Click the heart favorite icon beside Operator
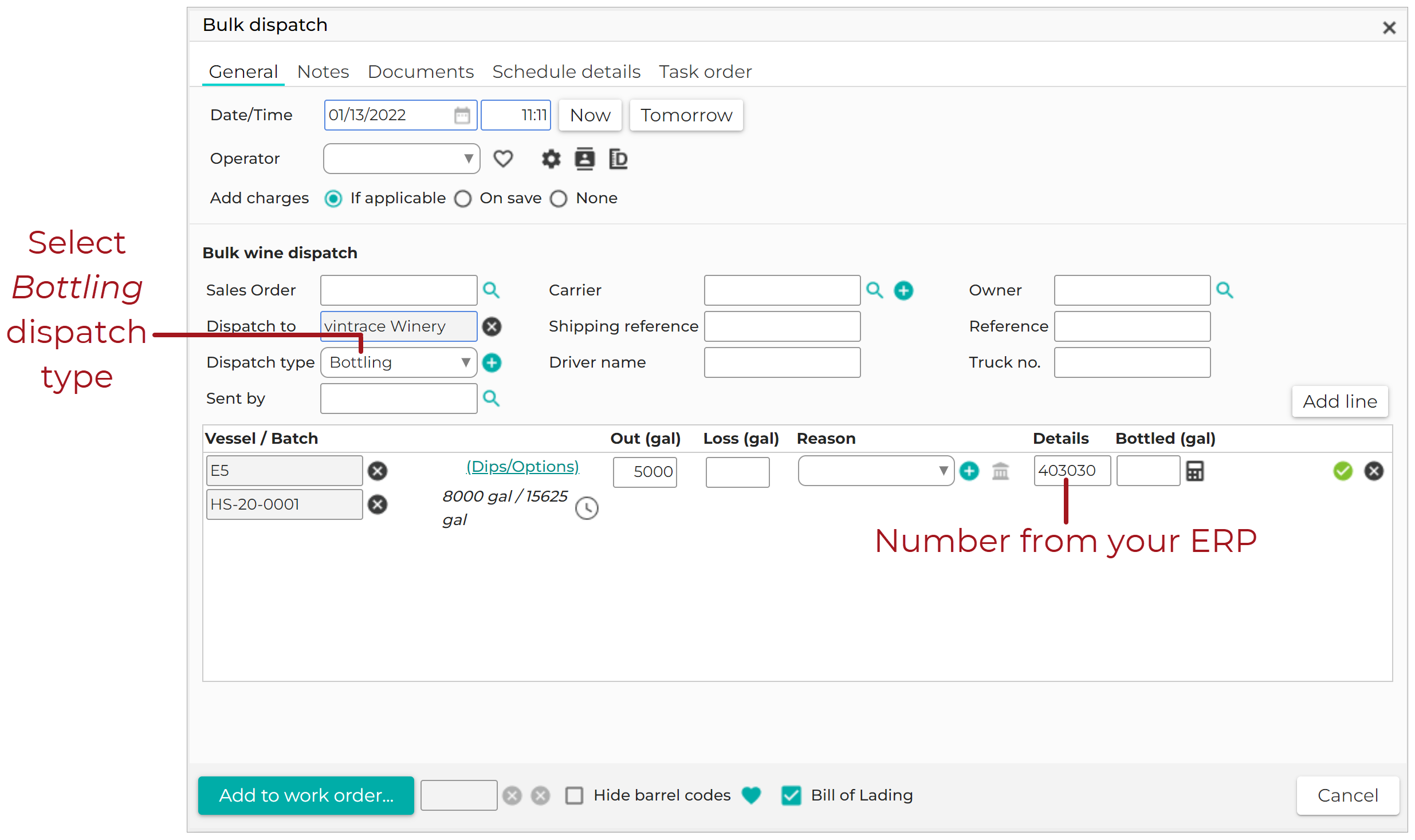 pyautogui.click(x=503, y=159)
